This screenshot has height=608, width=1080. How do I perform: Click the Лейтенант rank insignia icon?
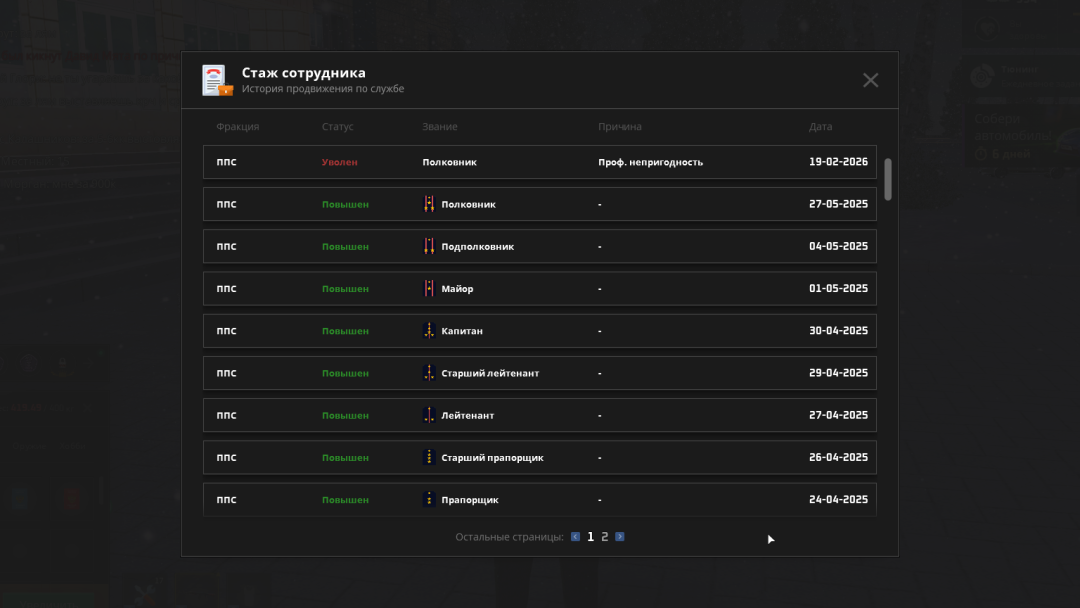tap(429, 415)
